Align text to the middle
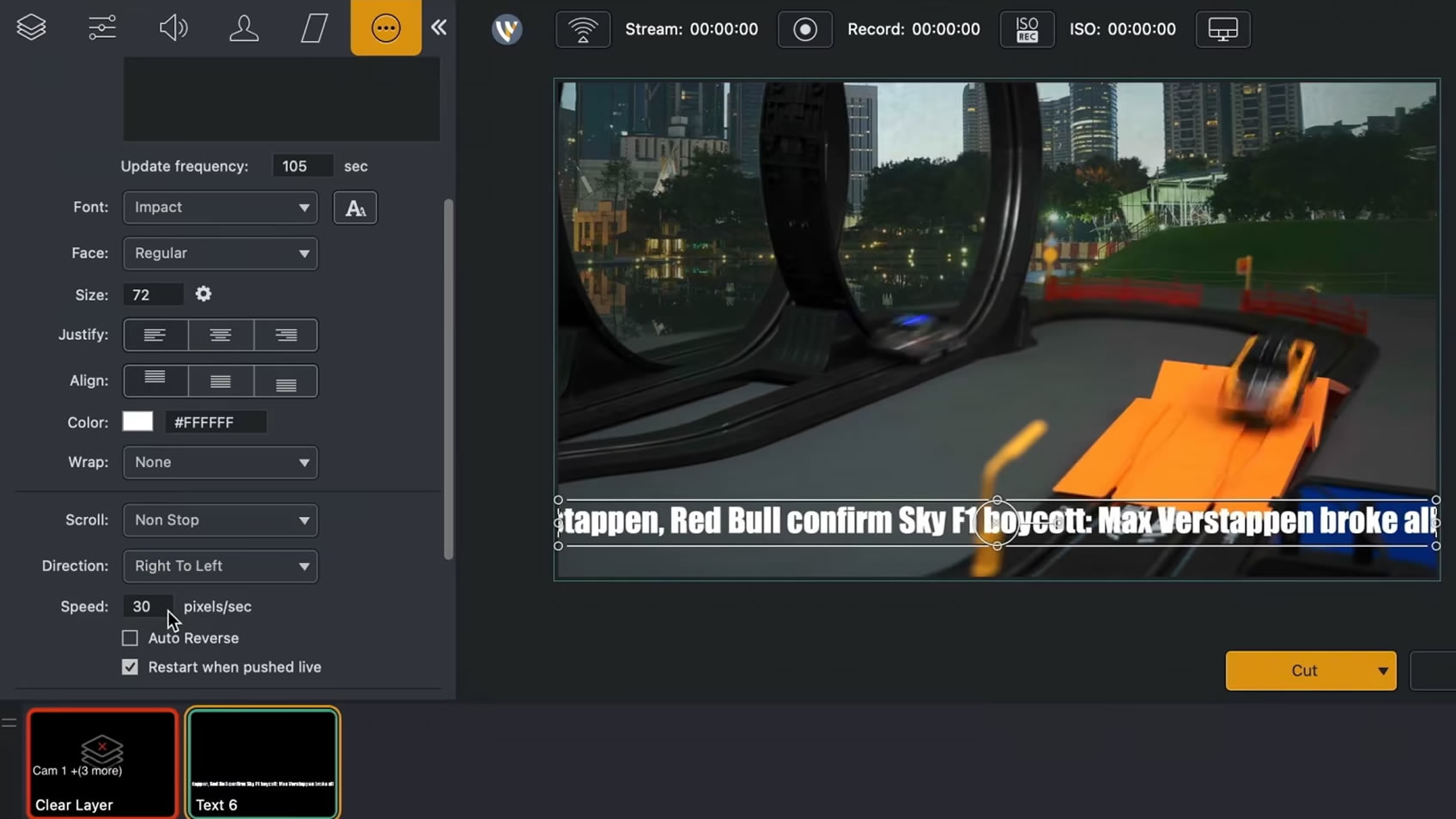Screen dimensions: 1456x819 pos(221,381)
